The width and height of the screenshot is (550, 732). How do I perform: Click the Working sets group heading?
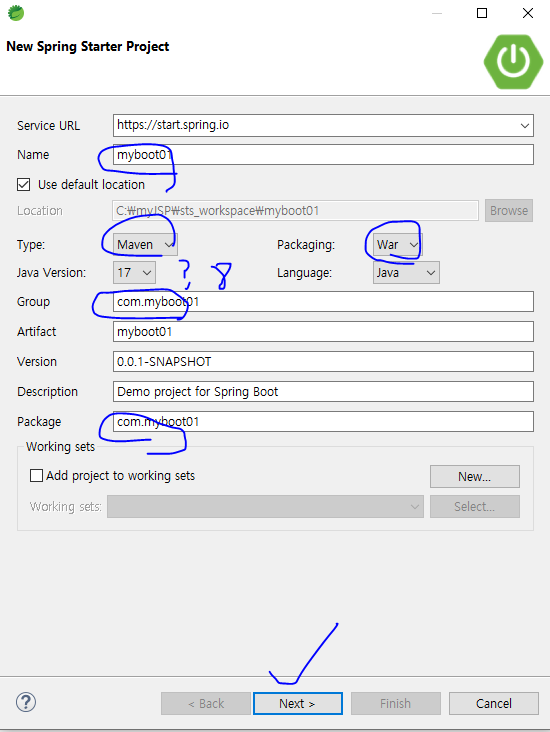point(60,447)
